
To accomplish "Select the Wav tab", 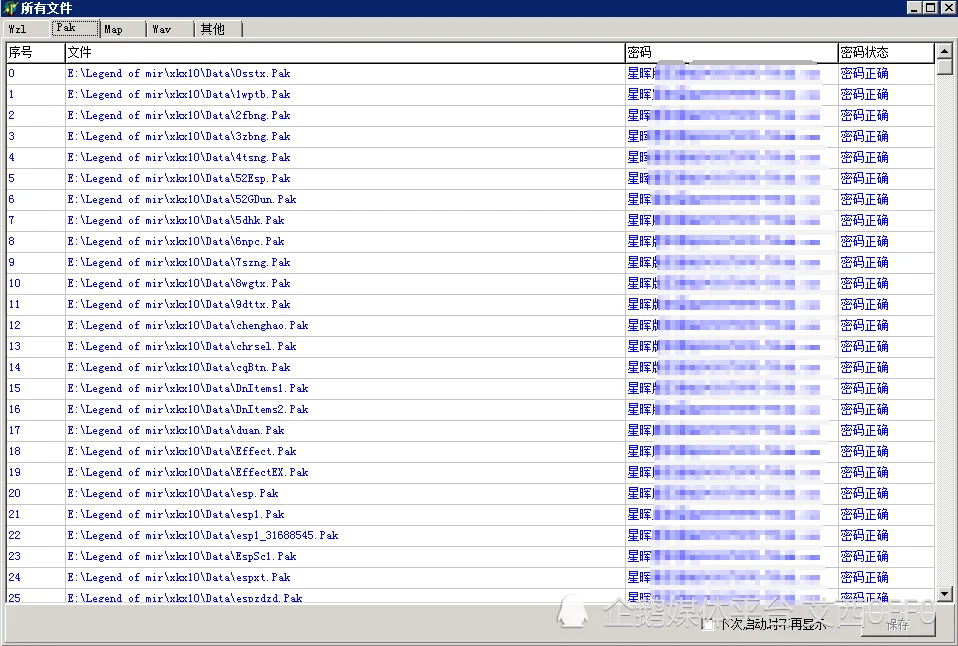I will pyautogui.click(x=169, y=29).
